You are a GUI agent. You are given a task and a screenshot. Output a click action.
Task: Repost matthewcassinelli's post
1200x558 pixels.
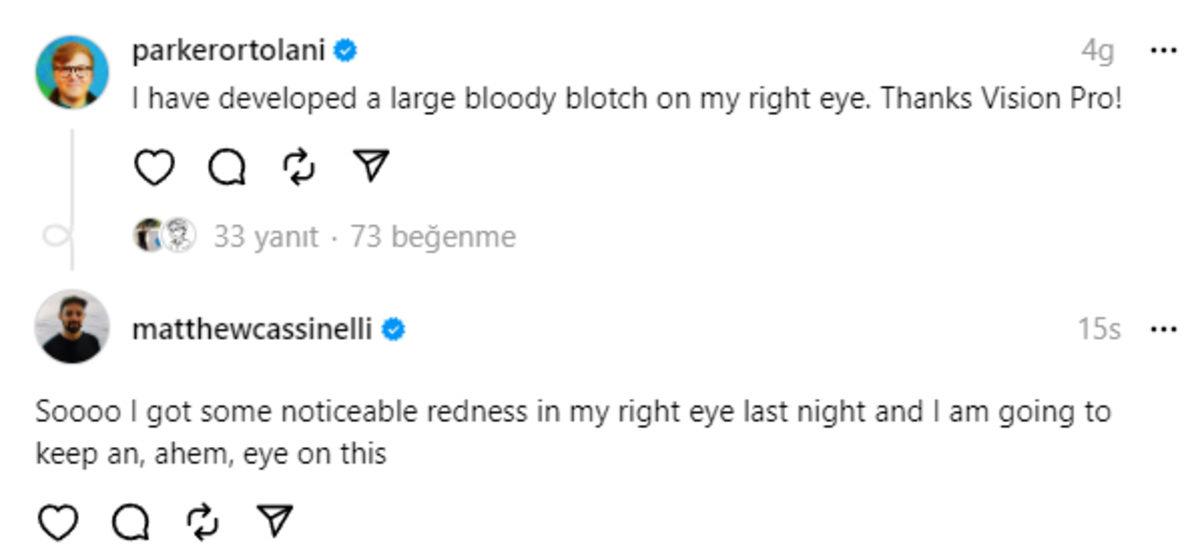[x=203, y=521]
